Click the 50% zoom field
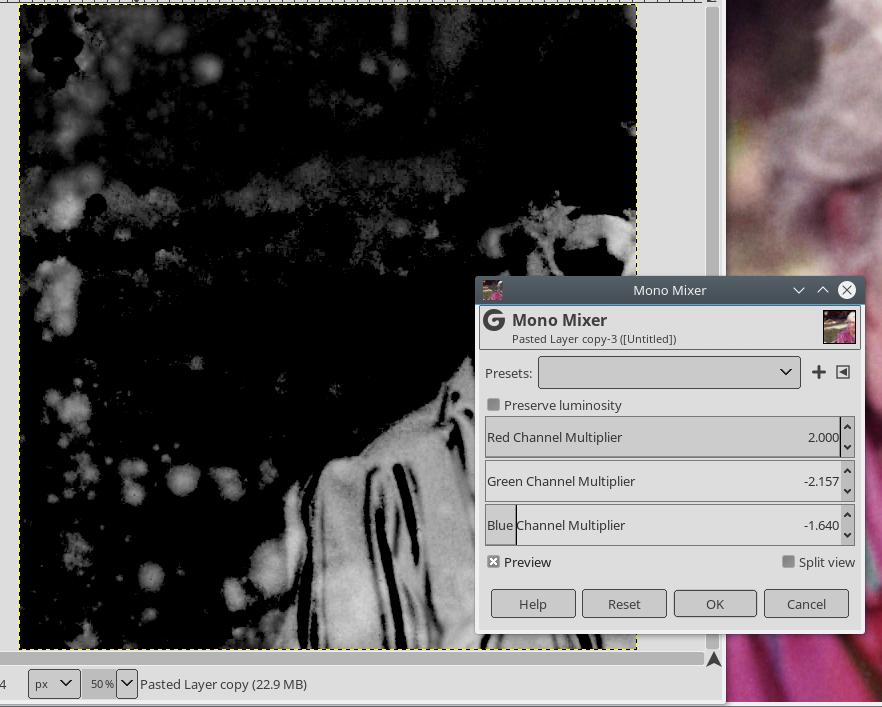The height and width of the screenshot is (707, 882). 100,684
